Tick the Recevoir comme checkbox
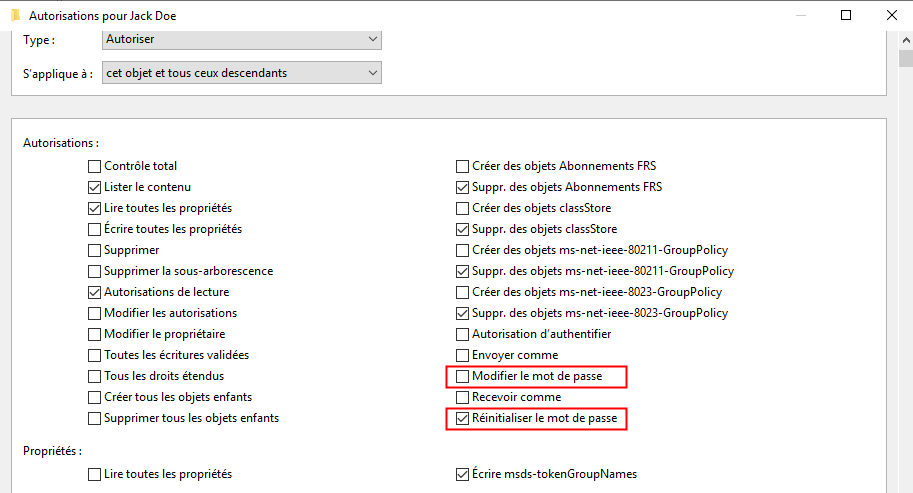Image resolution: width=913 pixels, height=493 pixels. (462, 398)
